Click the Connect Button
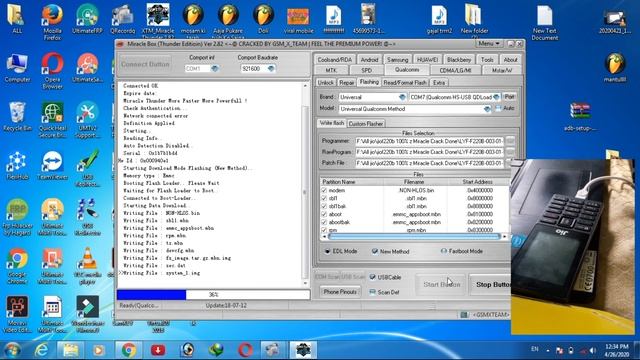The image size is (640, 360). 145,64
